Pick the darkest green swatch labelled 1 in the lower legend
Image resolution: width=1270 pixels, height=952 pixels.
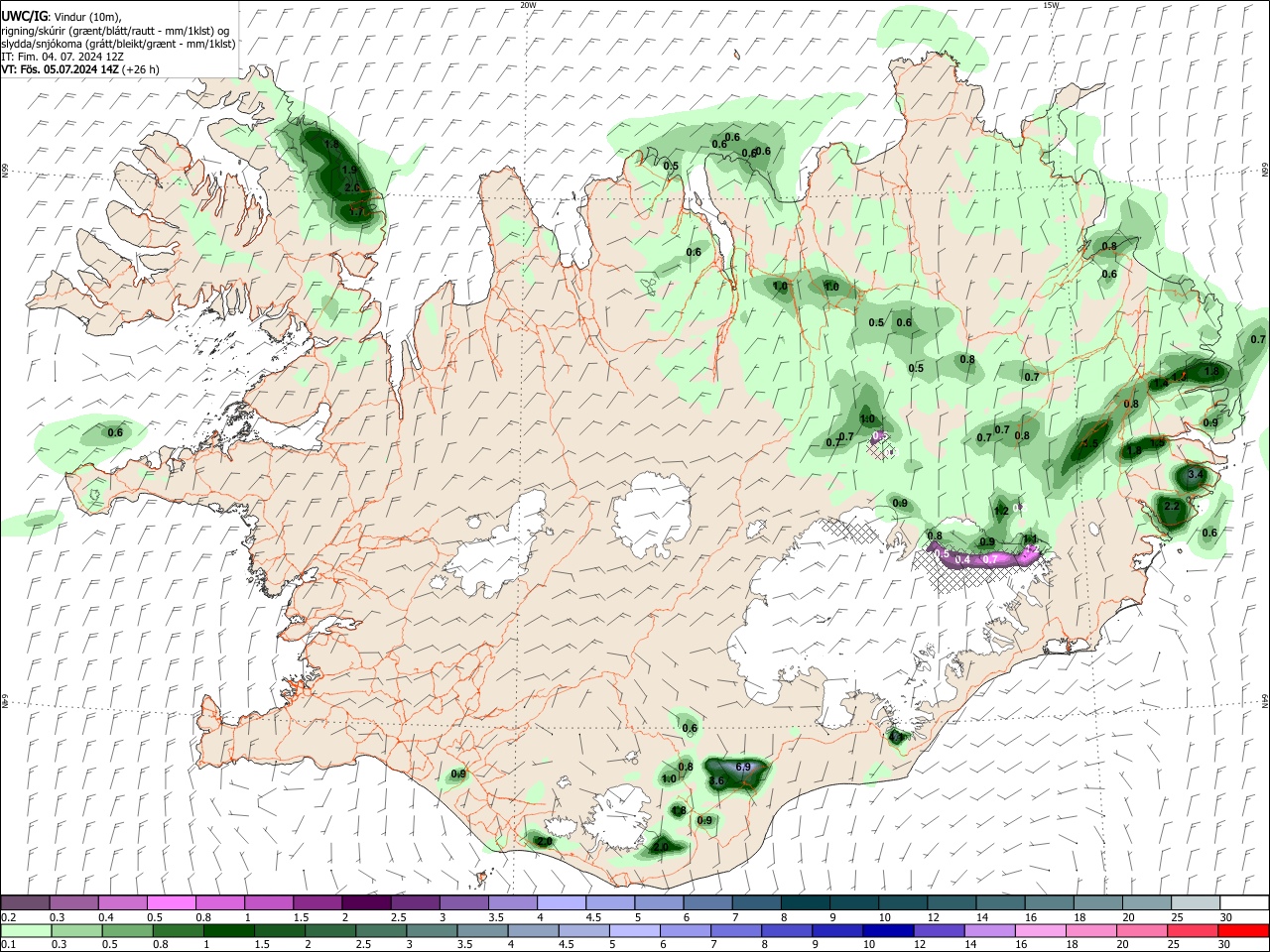[228, 930]
